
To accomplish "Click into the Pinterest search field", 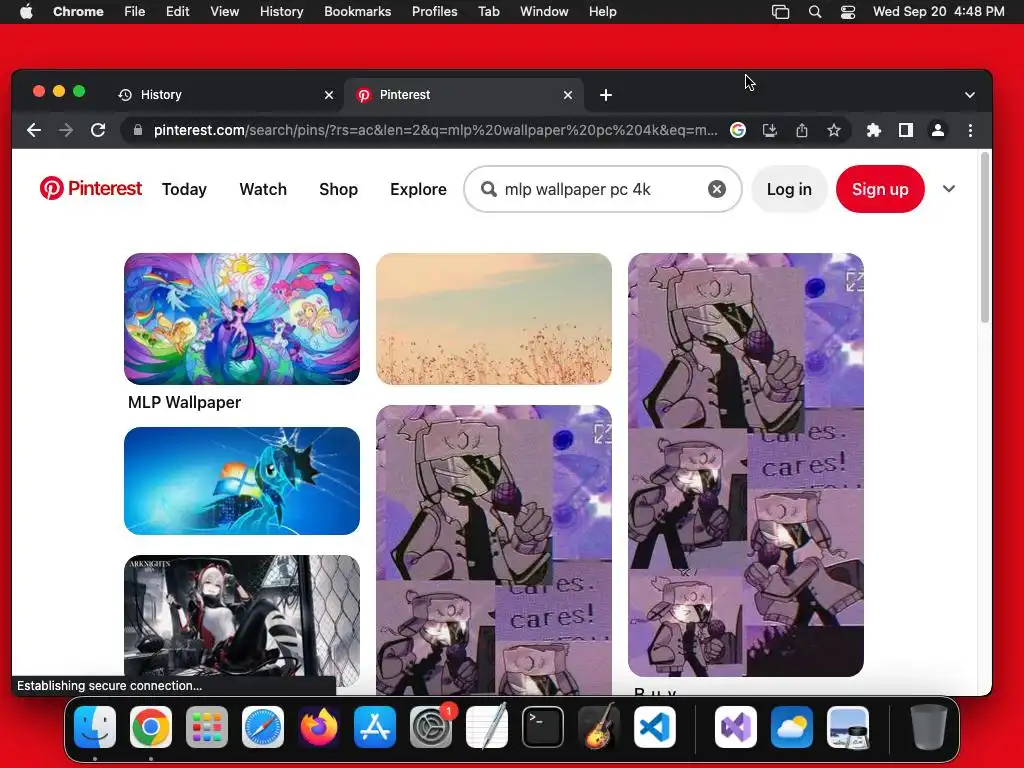I will click(604, 189).
